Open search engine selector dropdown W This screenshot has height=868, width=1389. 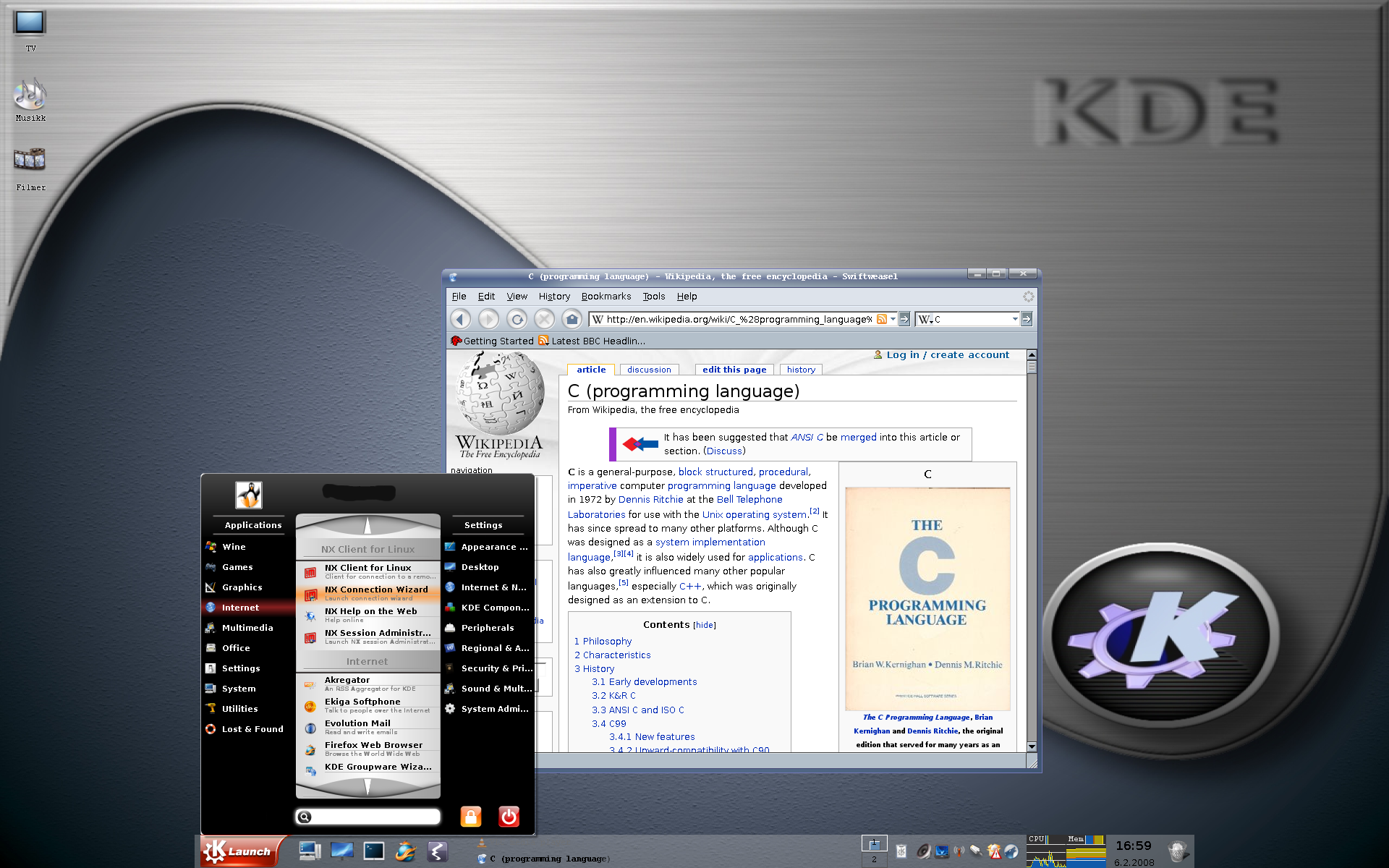tap(925, 319)
